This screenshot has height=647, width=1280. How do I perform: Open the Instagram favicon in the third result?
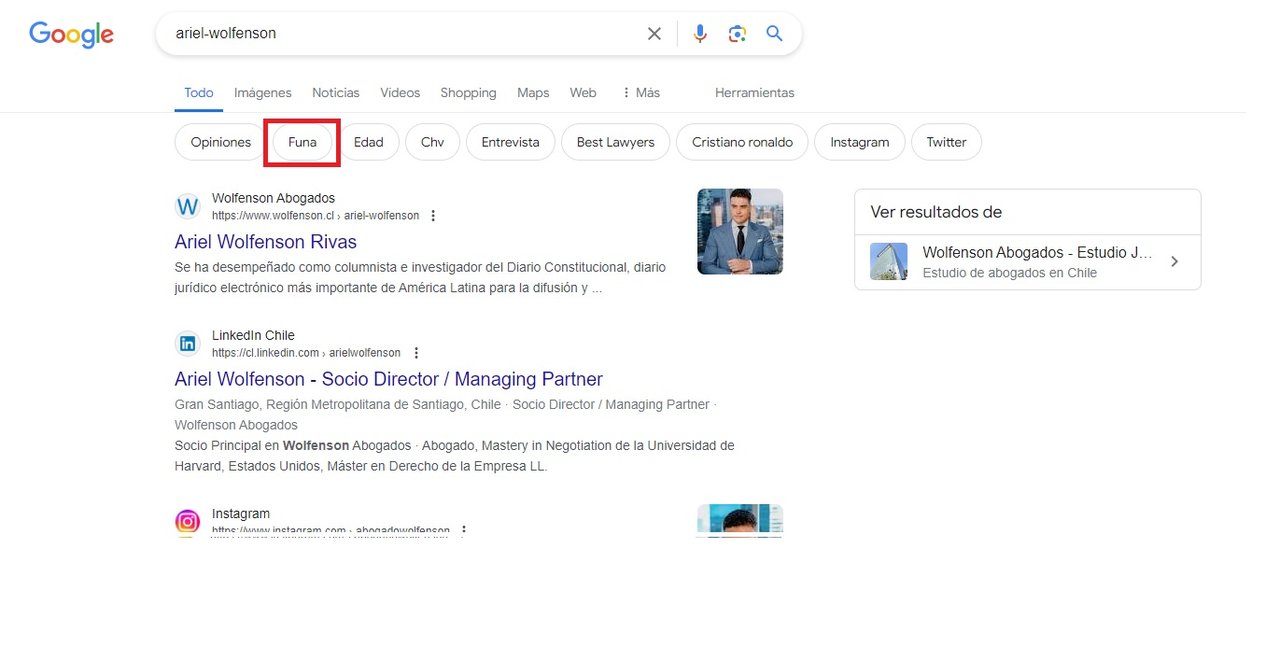[188, 522]
